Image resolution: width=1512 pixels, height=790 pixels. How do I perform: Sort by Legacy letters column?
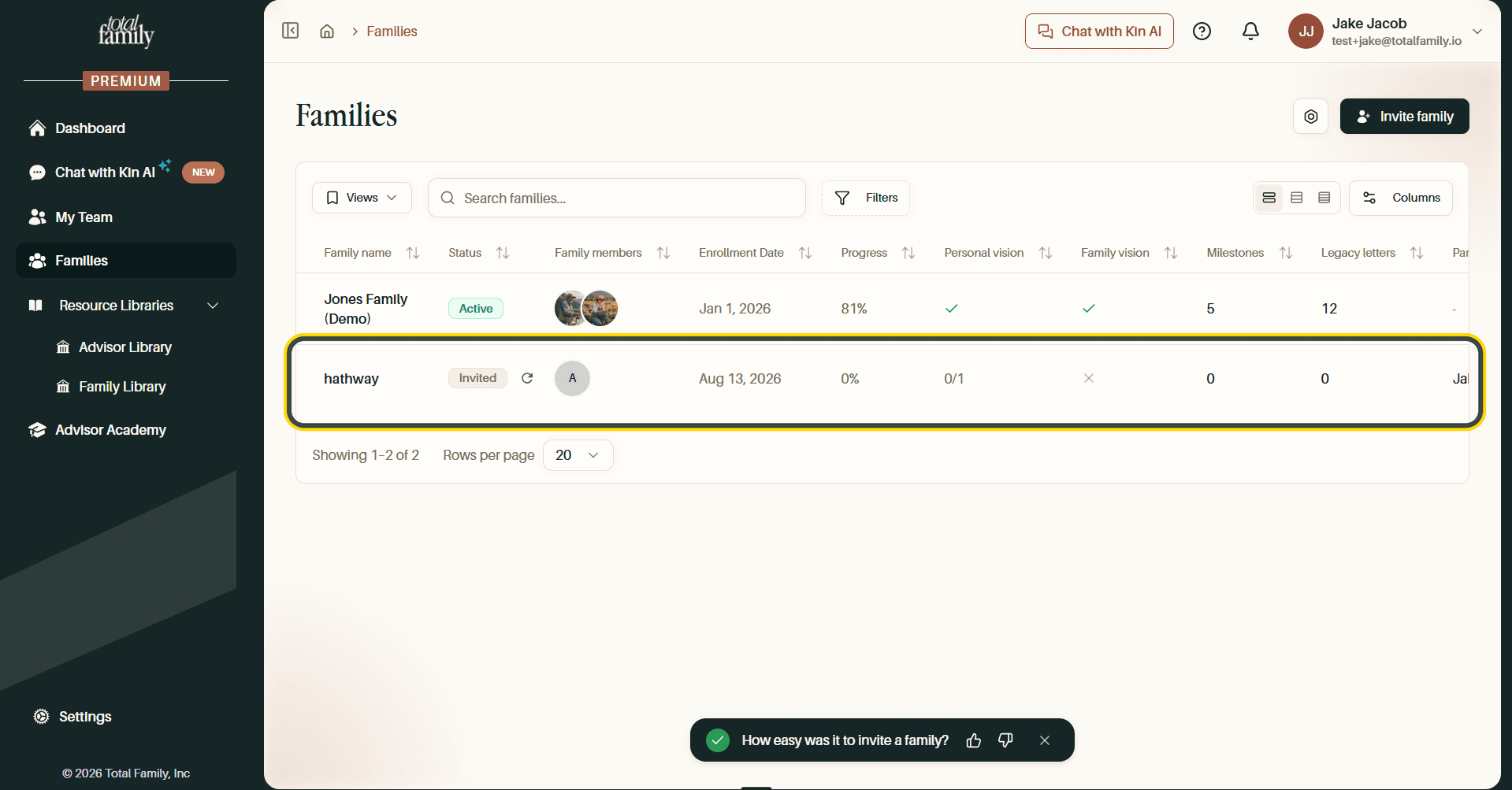(x=1417, y=253)
